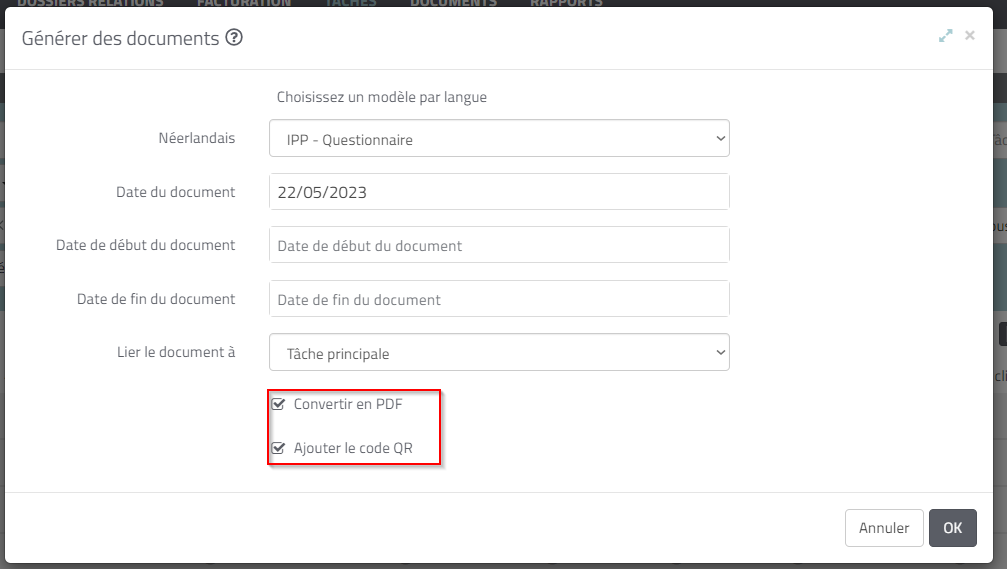The image size is (1007, 569).
Task: Expand dialog with the fullscreen arrows icon
Action: click(x=945, y=36)
